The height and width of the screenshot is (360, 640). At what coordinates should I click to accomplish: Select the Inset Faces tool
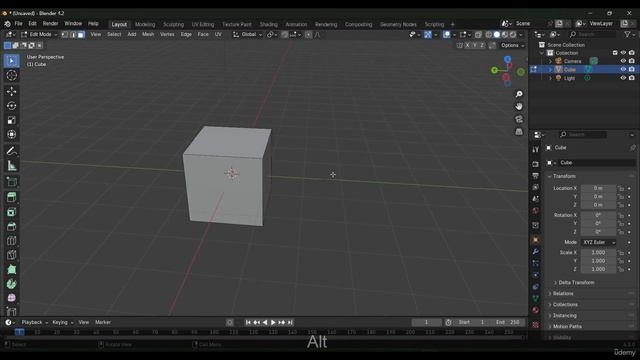coord(11,212)
